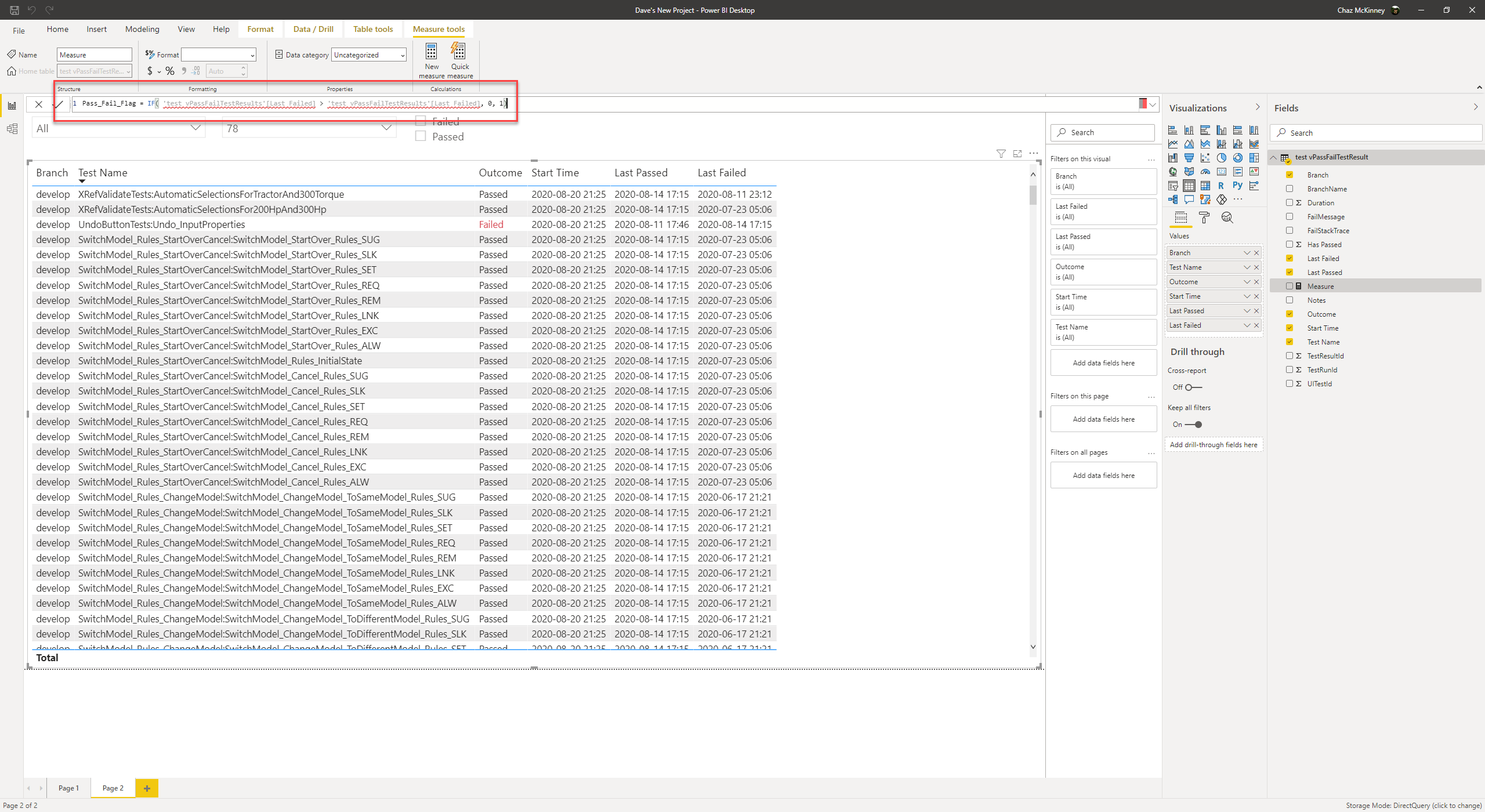The height and width of the screenshot is (812, 1485).
Task: Select the card (123) visual
Action: click(x=1222, y=172)
